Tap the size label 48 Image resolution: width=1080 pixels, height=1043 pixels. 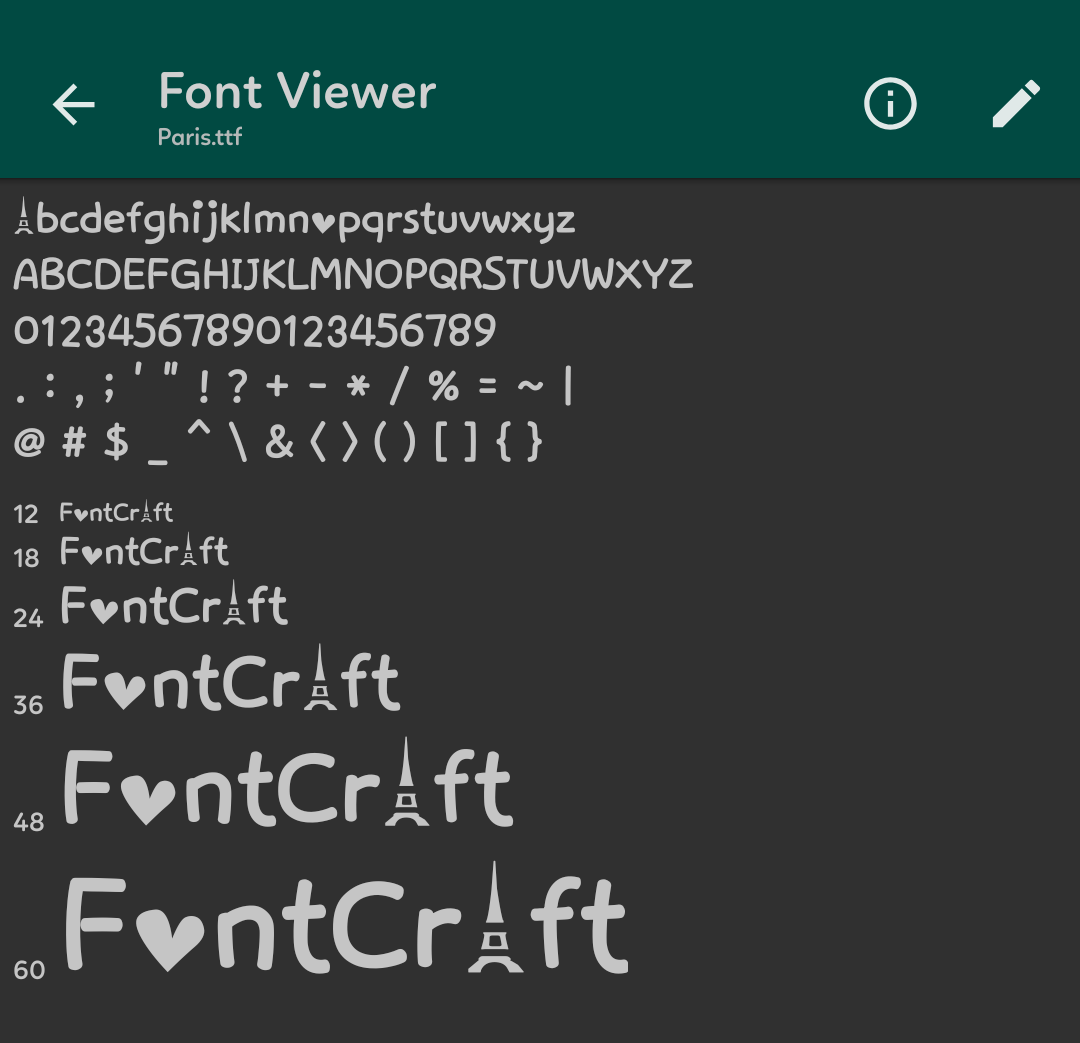(x=29, y=822)
